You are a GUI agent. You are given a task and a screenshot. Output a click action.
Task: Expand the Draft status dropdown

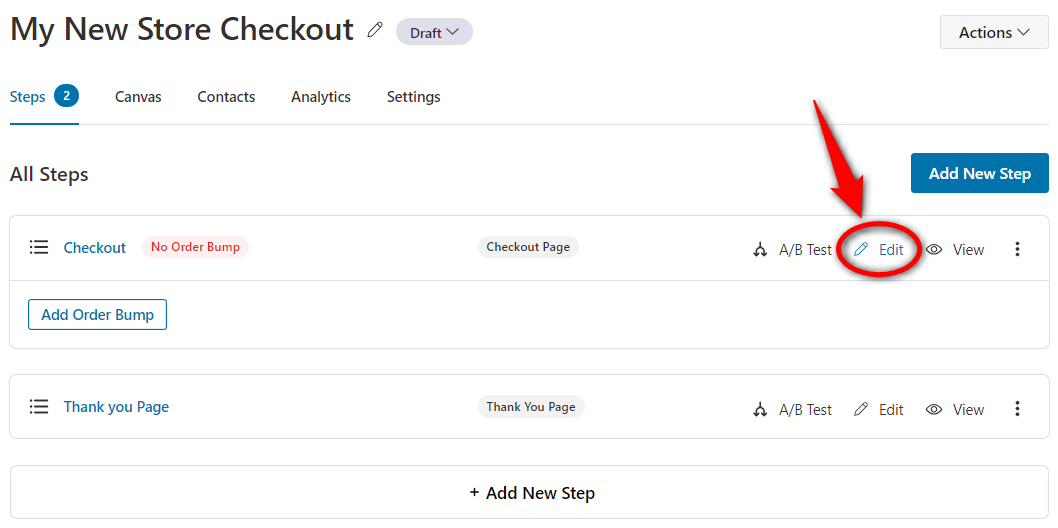tap(435, 32)
